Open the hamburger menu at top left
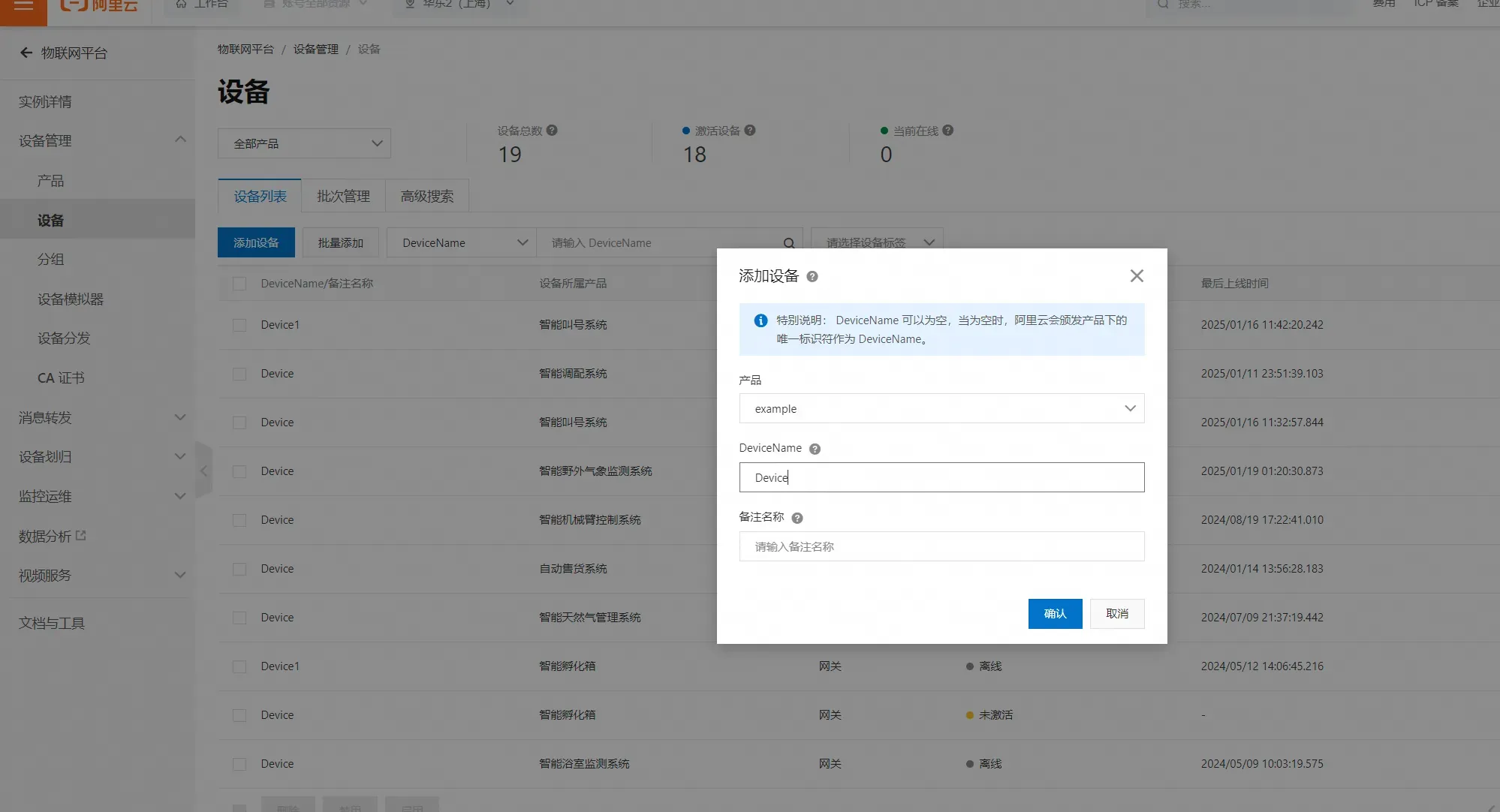The height and width of the screenshot is (812, 1500). tap(23, 7)
